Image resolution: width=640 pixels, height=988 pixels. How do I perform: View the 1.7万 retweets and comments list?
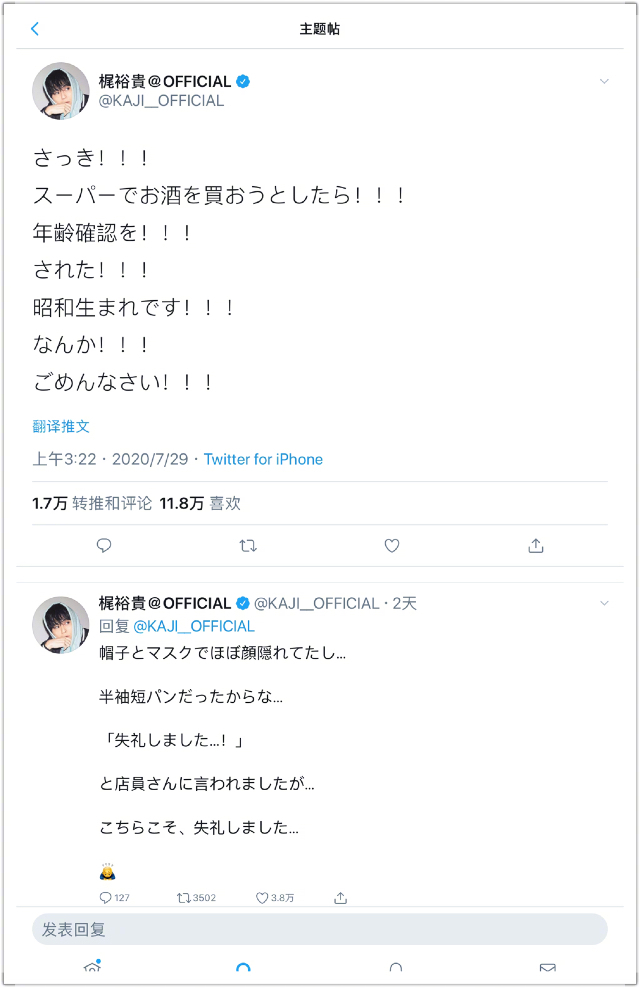[92, 503]
